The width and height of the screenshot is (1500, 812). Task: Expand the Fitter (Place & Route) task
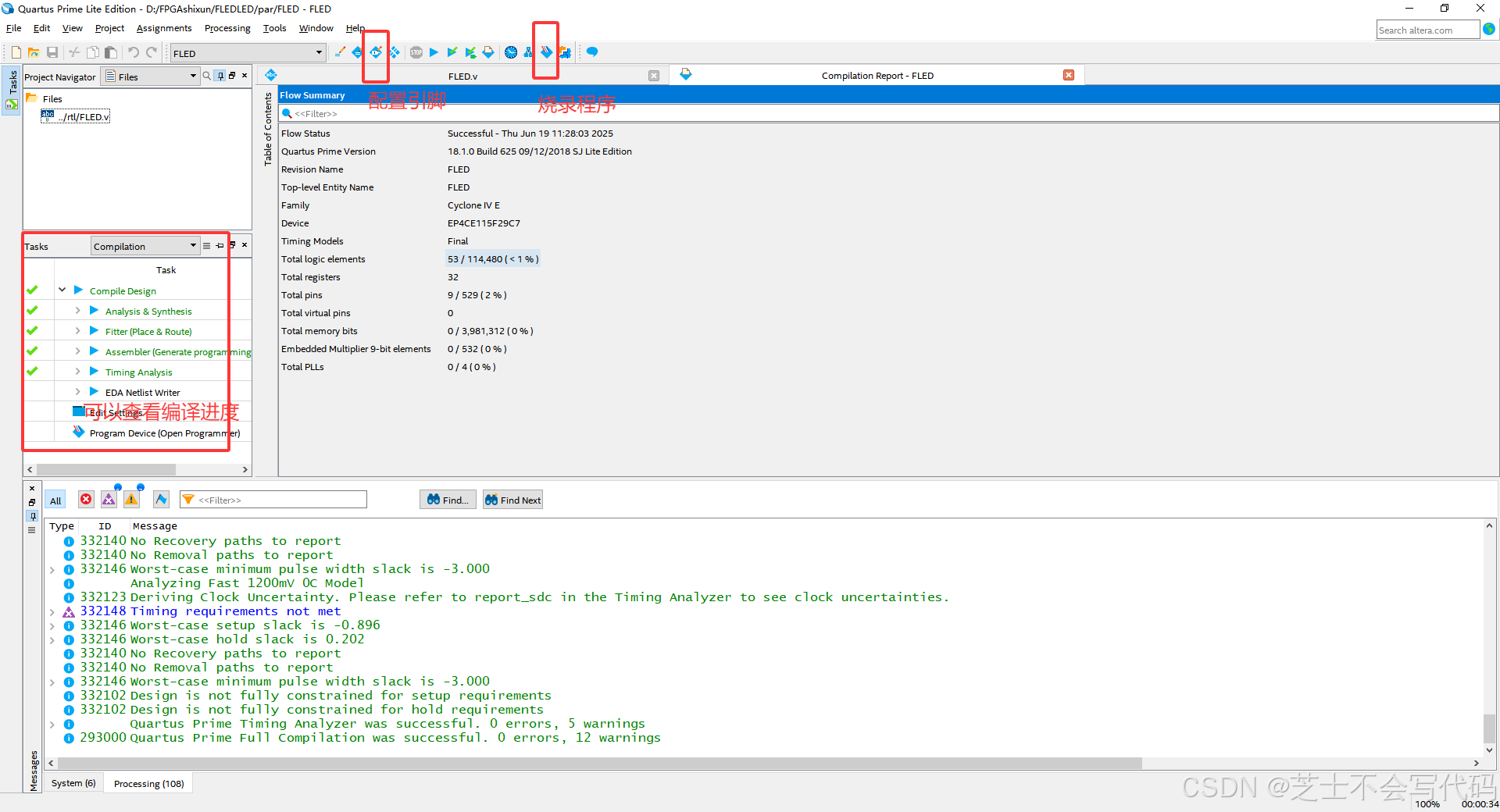coord(77,331)
